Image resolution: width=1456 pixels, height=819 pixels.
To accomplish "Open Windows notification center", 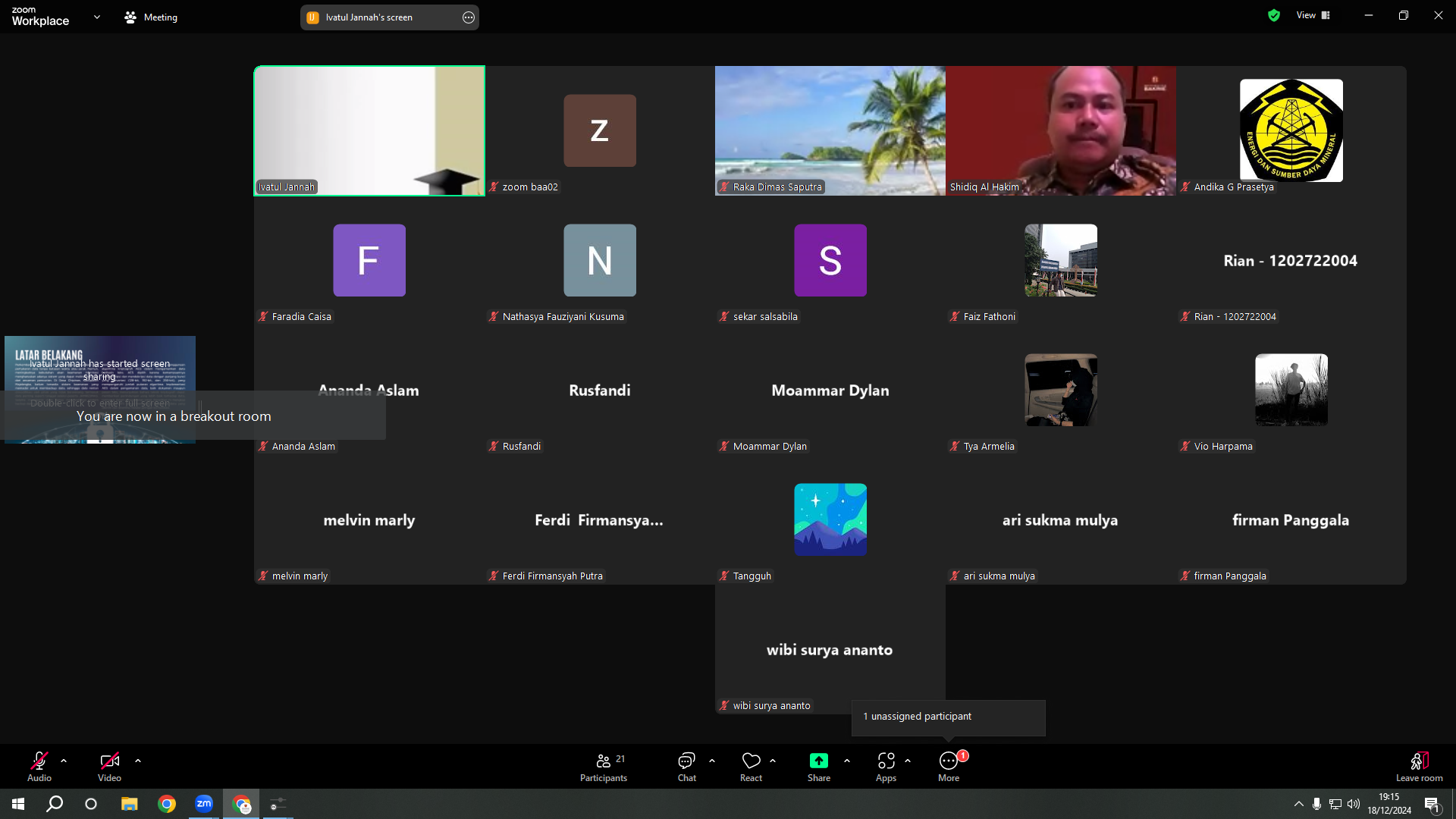I will point(1432,804).
